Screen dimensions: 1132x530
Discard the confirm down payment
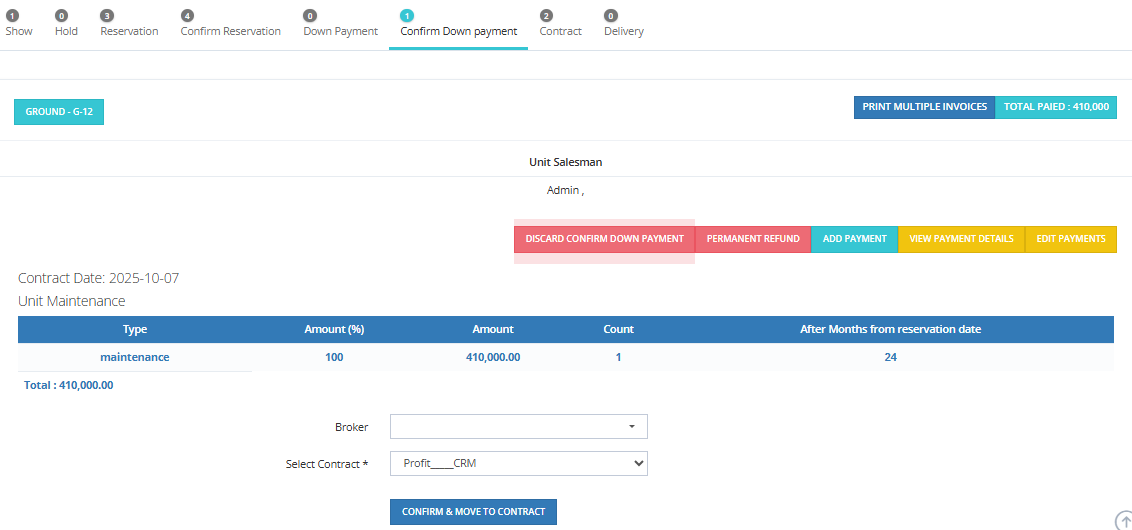604,240
